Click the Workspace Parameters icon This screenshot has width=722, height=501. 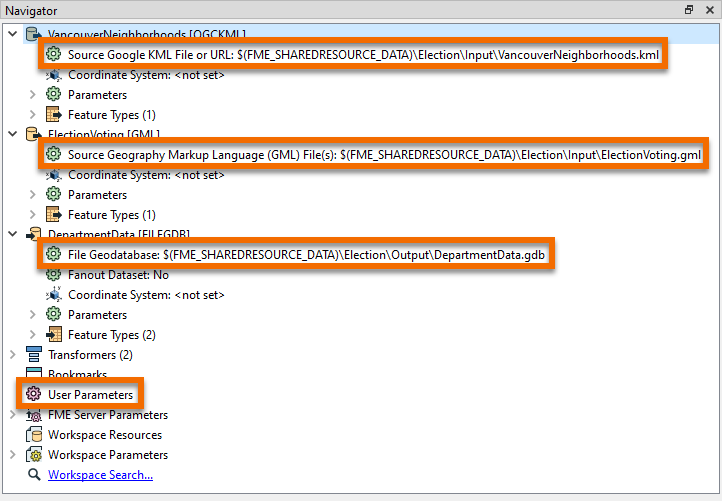click(x=34, y=455)
